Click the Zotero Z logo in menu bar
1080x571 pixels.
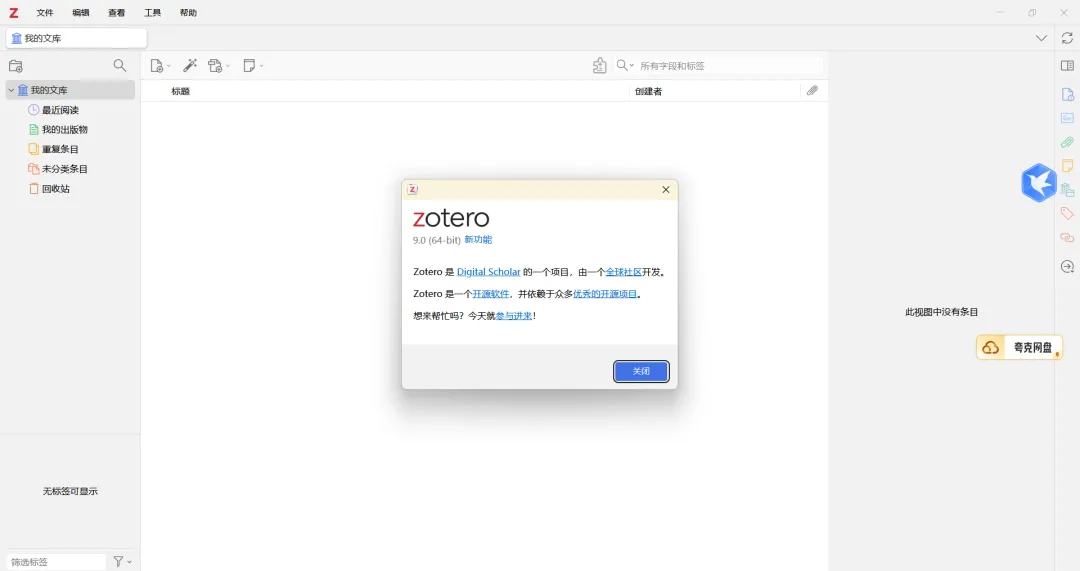[x=14, y=12]
